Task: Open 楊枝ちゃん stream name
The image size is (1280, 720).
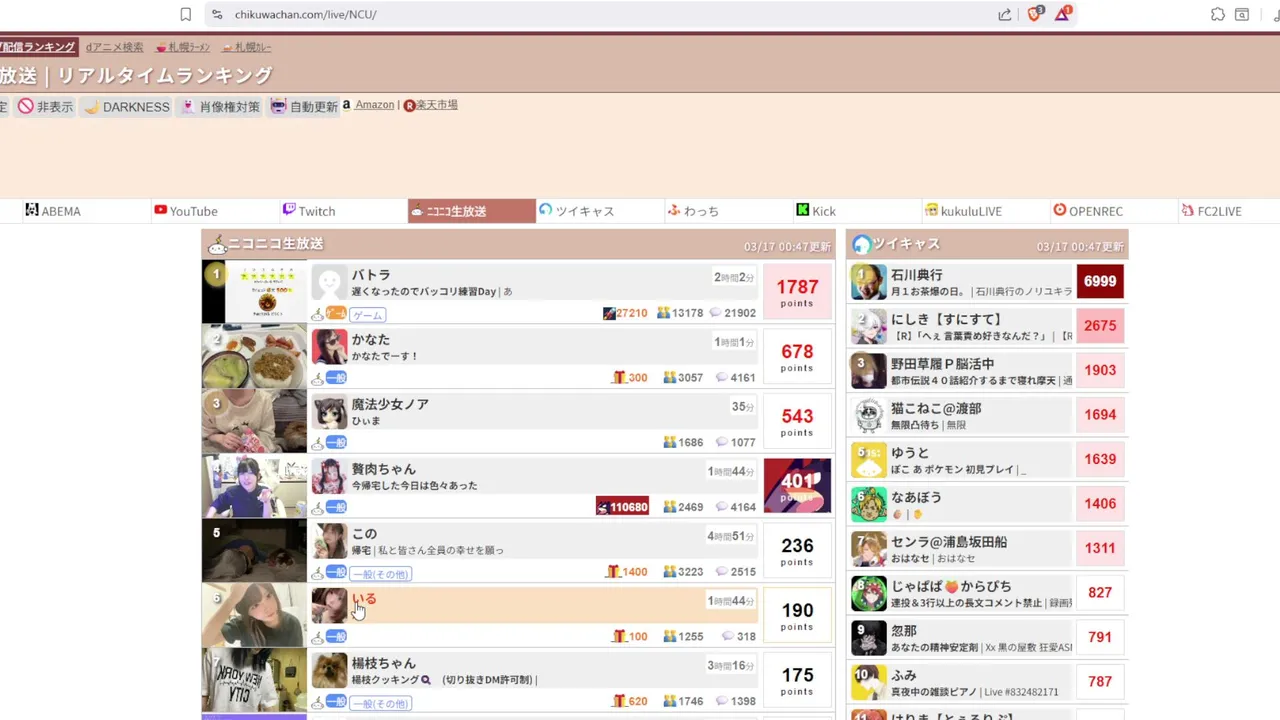Action: [x=383, y=663]
